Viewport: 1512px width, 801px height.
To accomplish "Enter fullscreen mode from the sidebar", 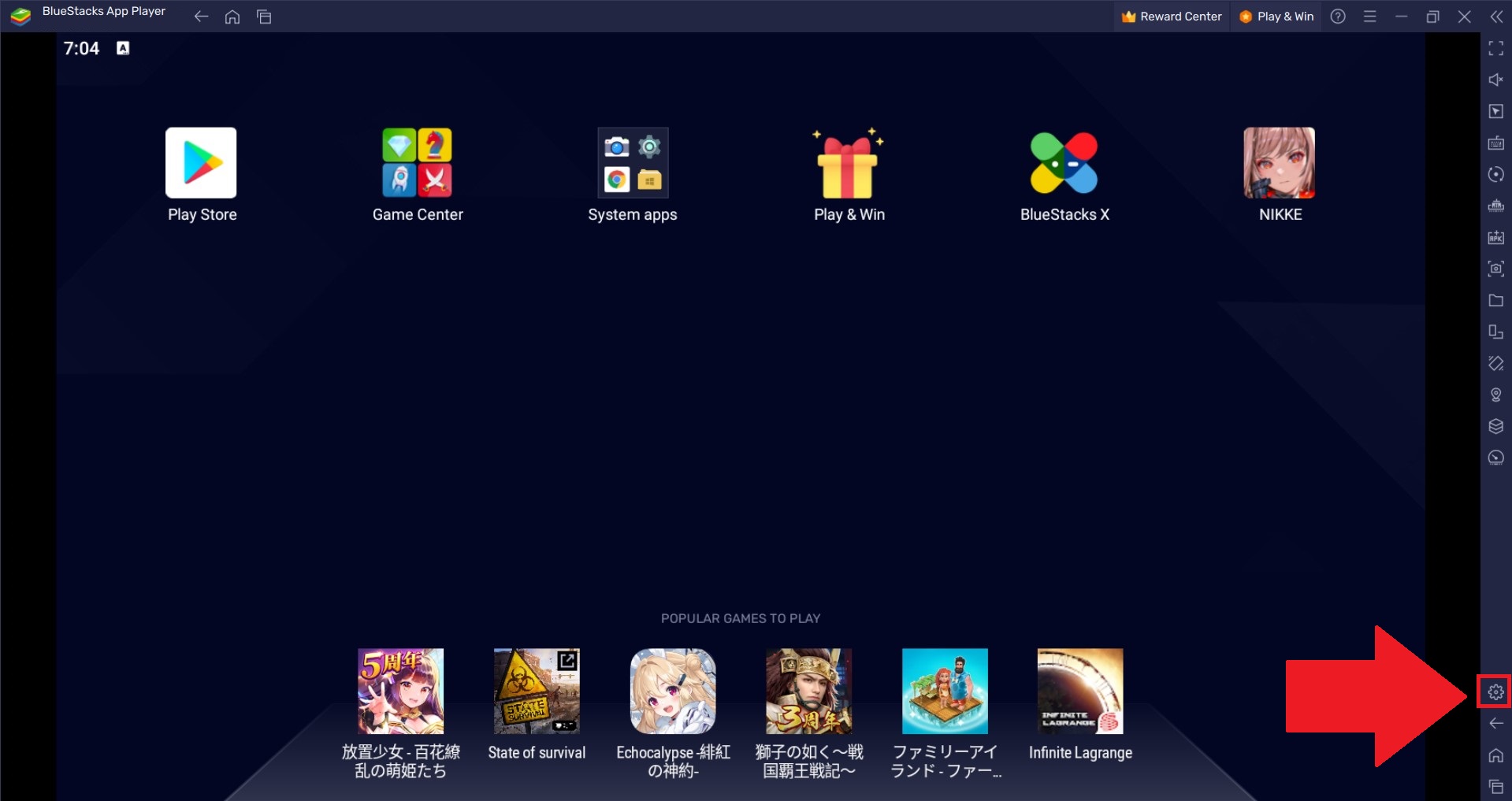I will tap(1495, 49).
